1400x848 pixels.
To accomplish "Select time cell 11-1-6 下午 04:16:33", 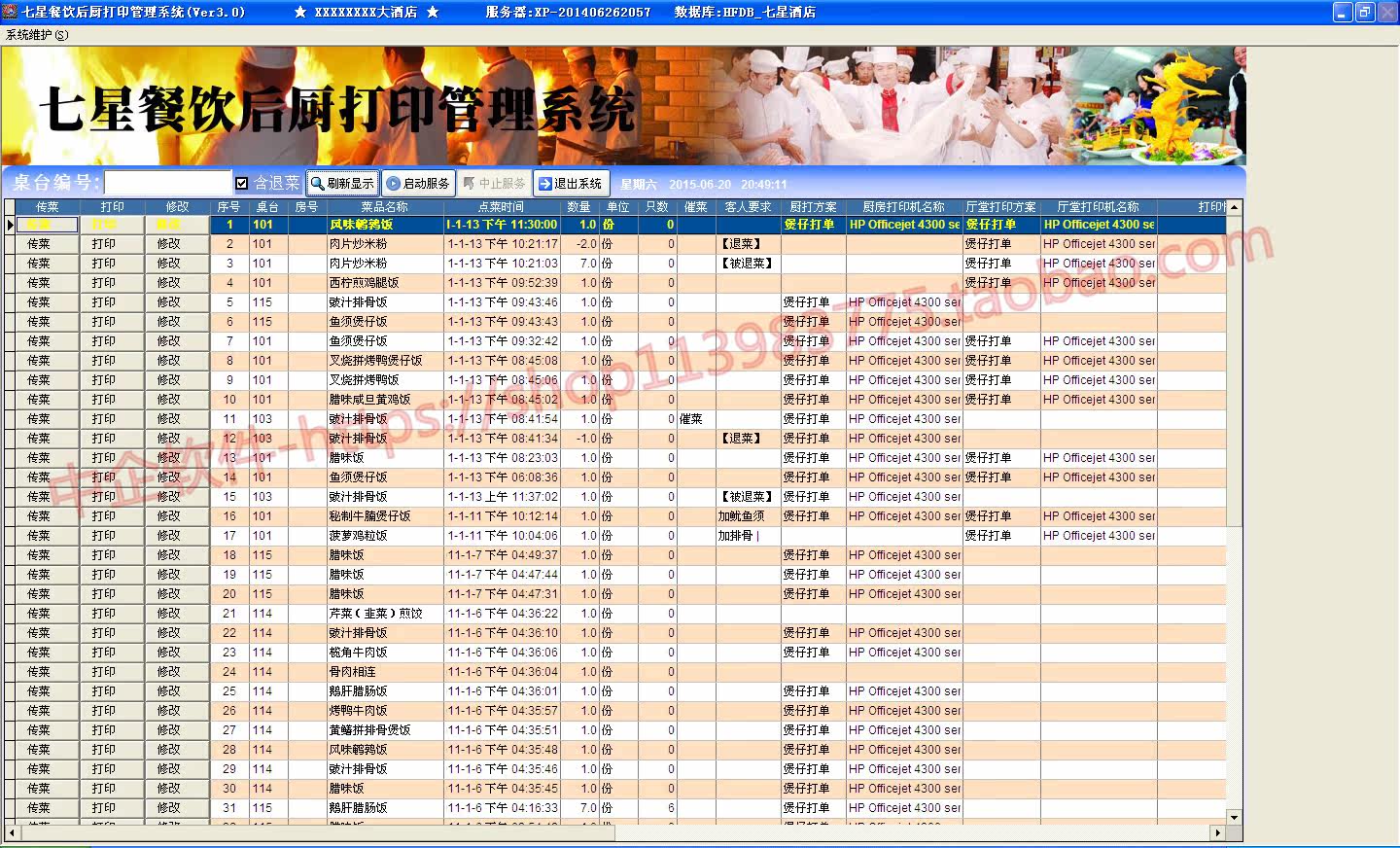I will [x=502, y=808].
